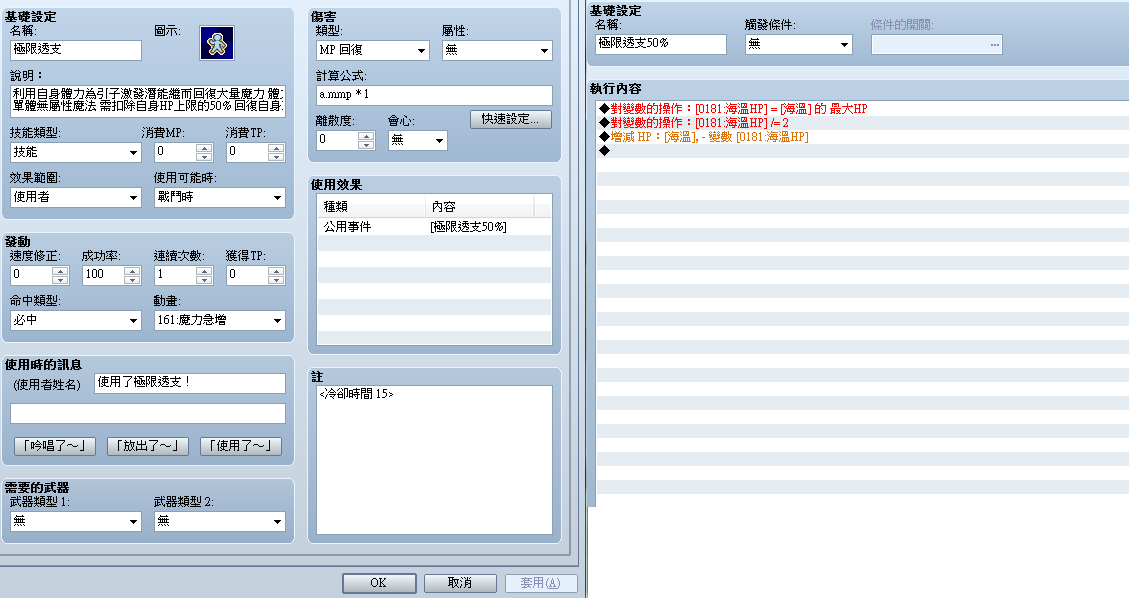Image resolution: width=1129 pixels, height=599 pixels.
Task: Click the 快速設定... button
Action: click(511, 120)
